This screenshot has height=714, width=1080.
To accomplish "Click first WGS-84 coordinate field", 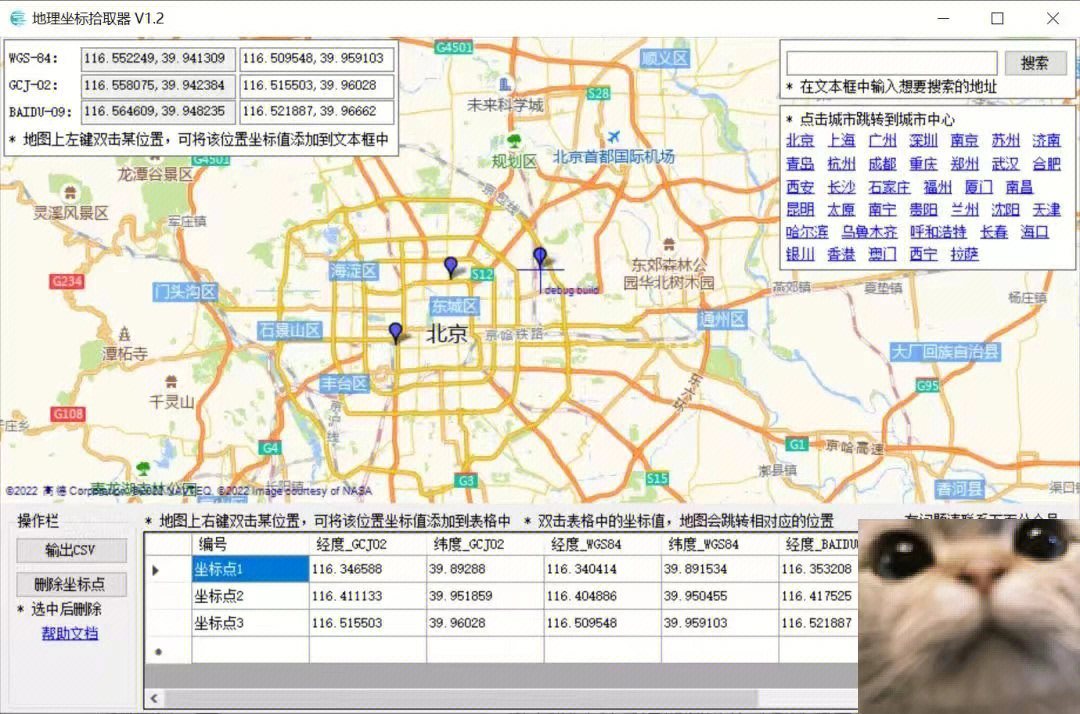I will tap(158, 59).
